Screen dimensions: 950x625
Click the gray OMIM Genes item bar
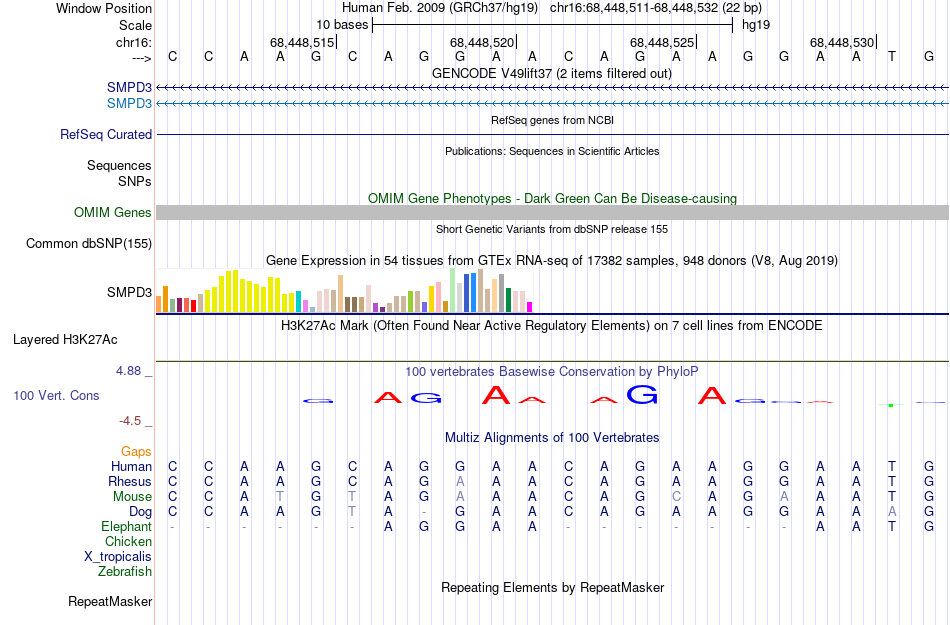[x=552, y=212]
